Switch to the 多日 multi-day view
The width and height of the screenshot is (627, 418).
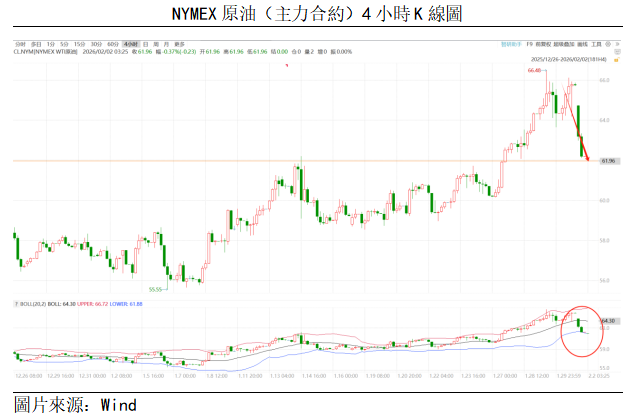36,44
